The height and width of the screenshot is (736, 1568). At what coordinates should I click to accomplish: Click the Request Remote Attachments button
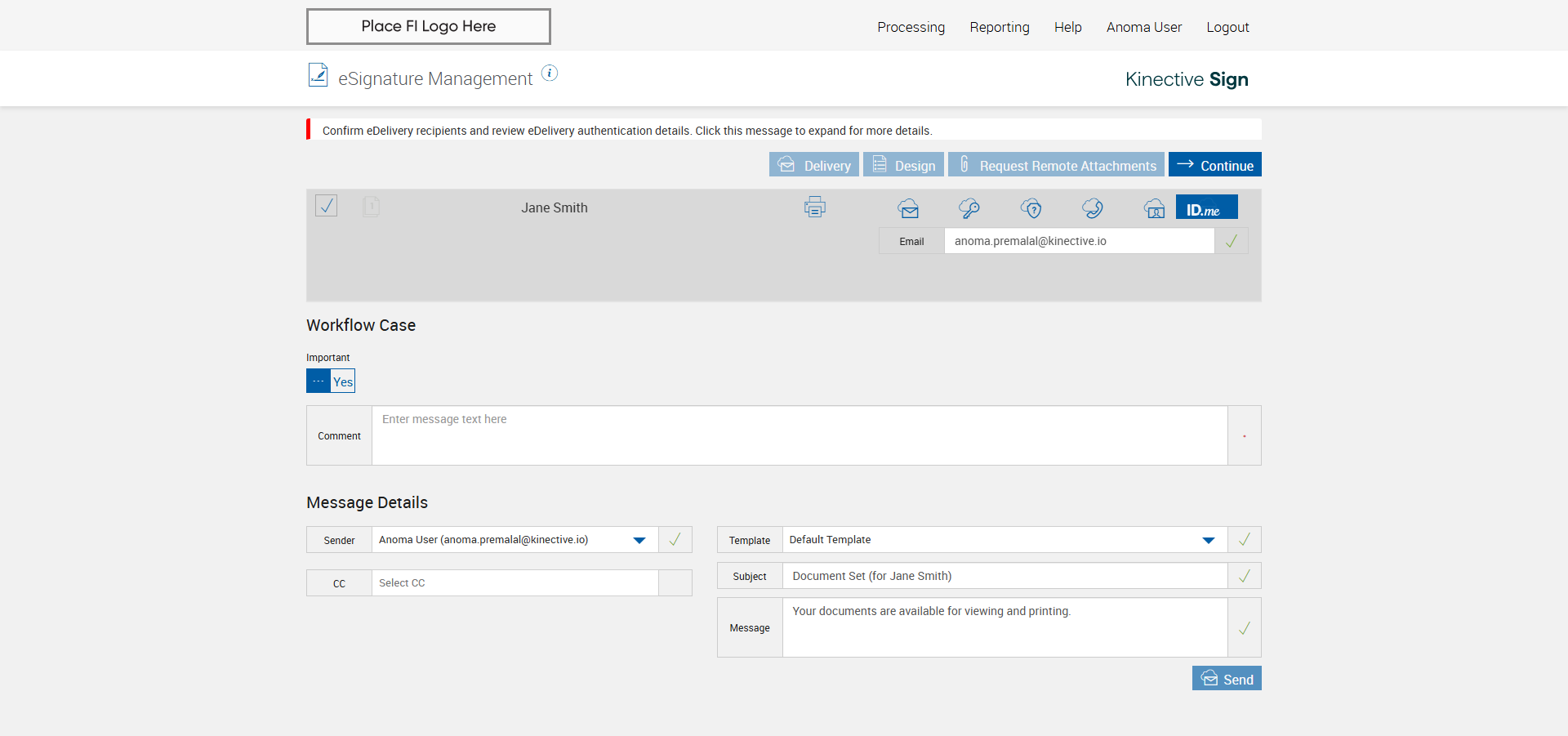point(1056,165)
